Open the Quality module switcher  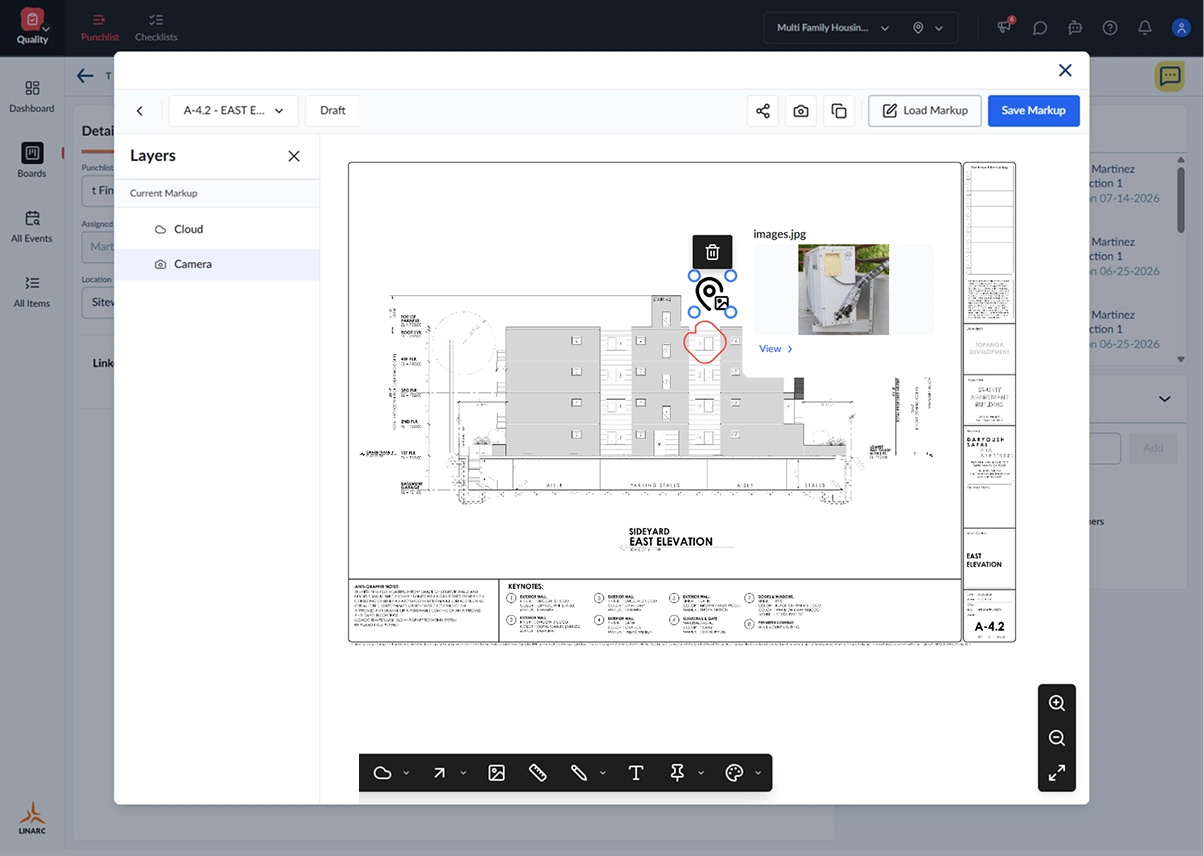[x=32, y=27]
